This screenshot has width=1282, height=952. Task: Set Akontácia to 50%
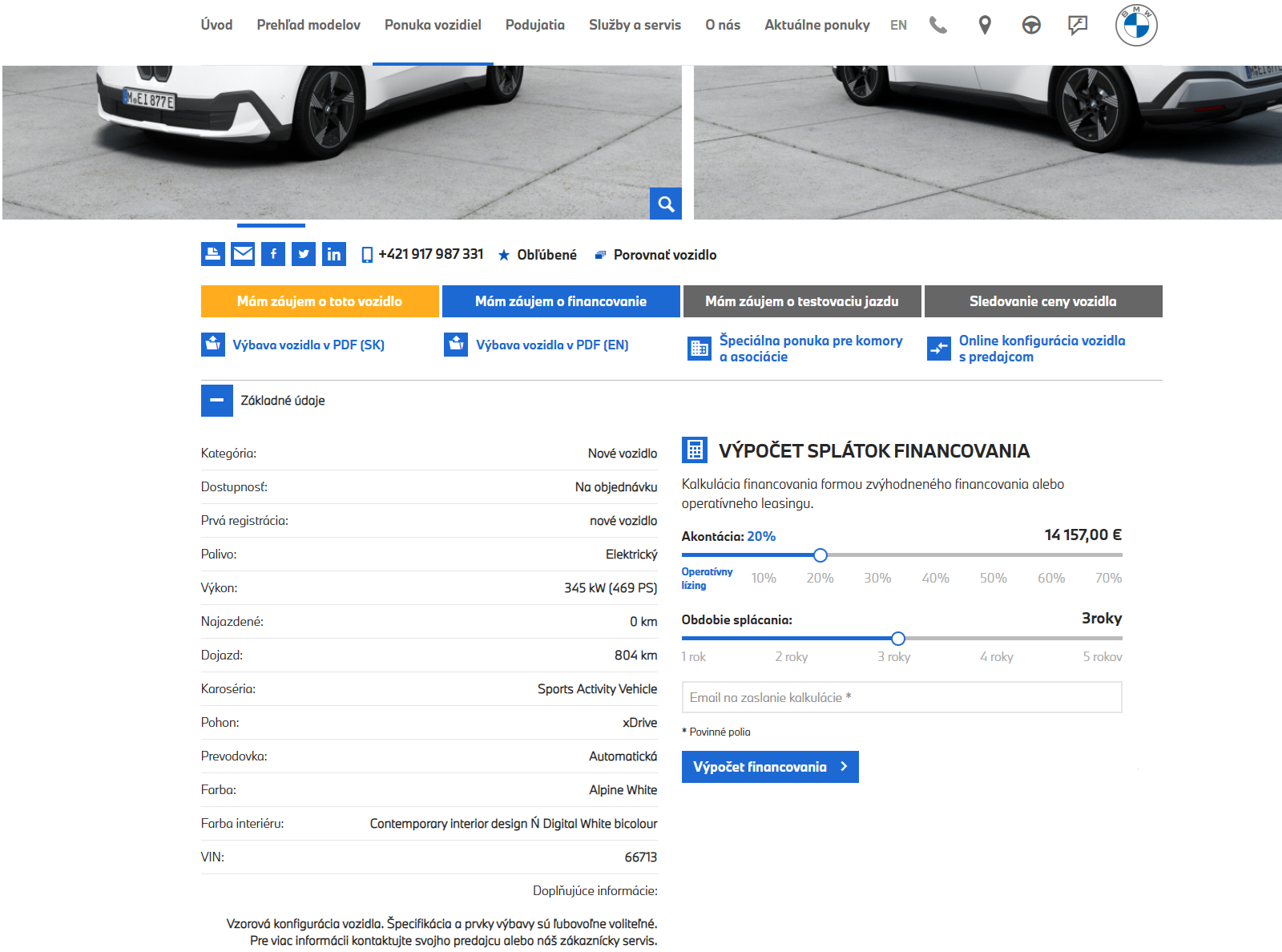[x=994, y=578]
